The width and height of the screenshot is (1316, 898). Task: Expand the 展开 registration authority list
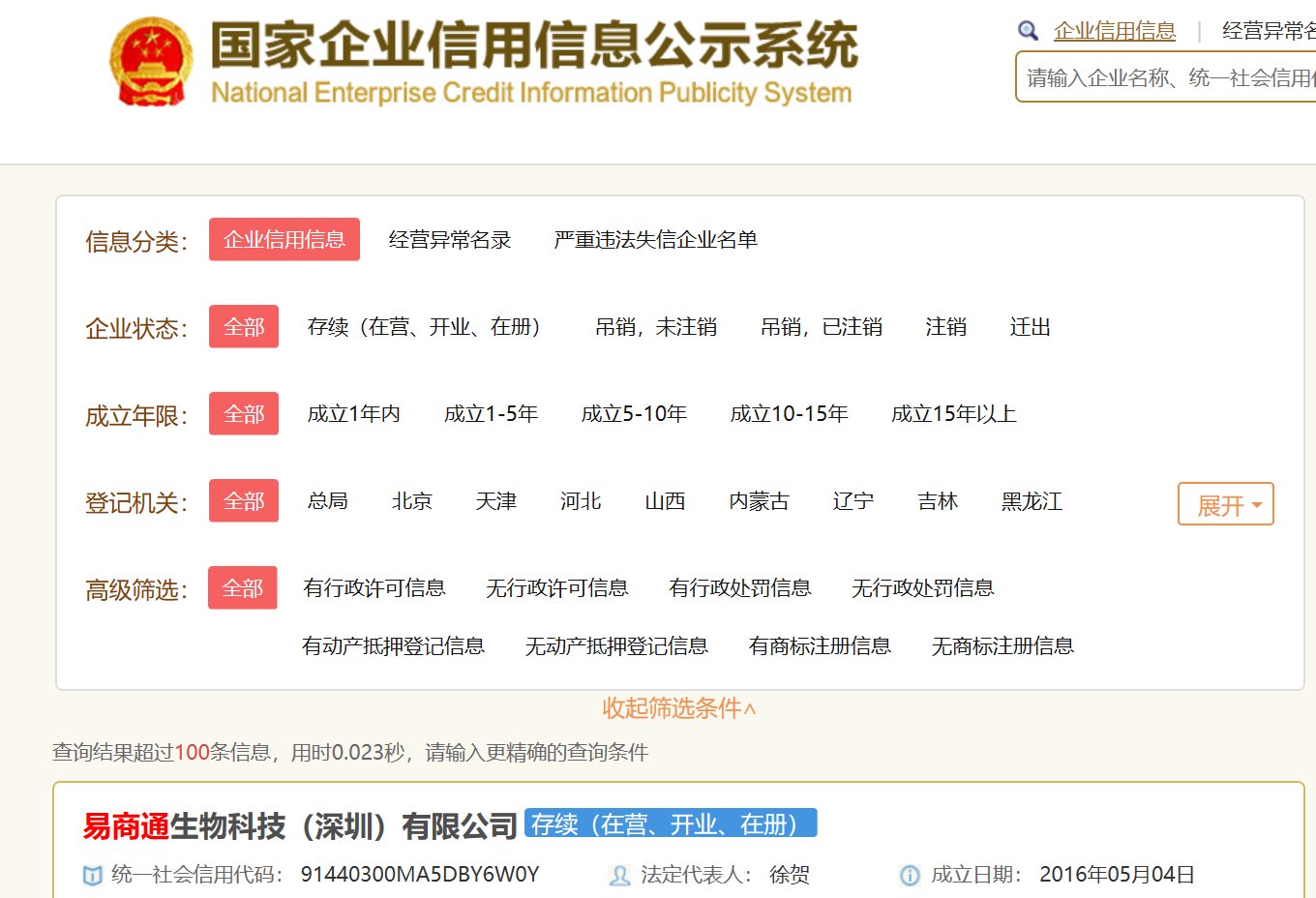coord(1225,504)
